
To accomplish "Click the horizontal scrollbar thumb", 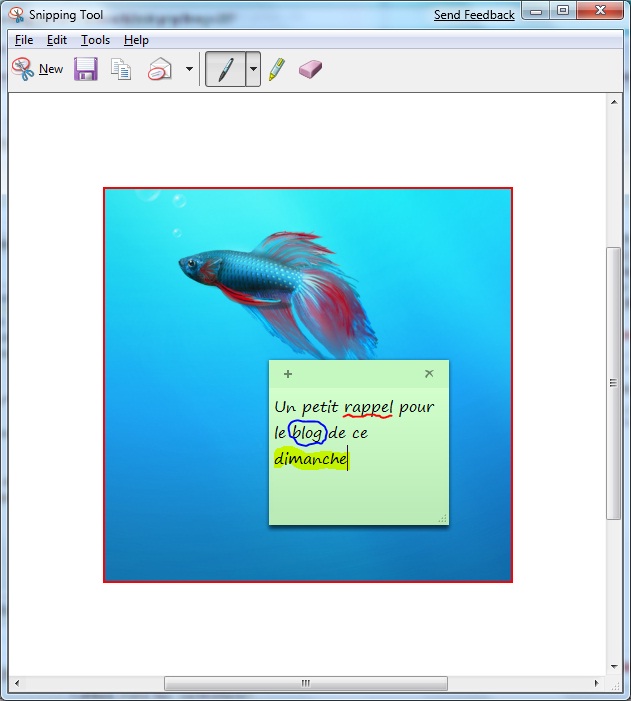I will click(305, 684).
